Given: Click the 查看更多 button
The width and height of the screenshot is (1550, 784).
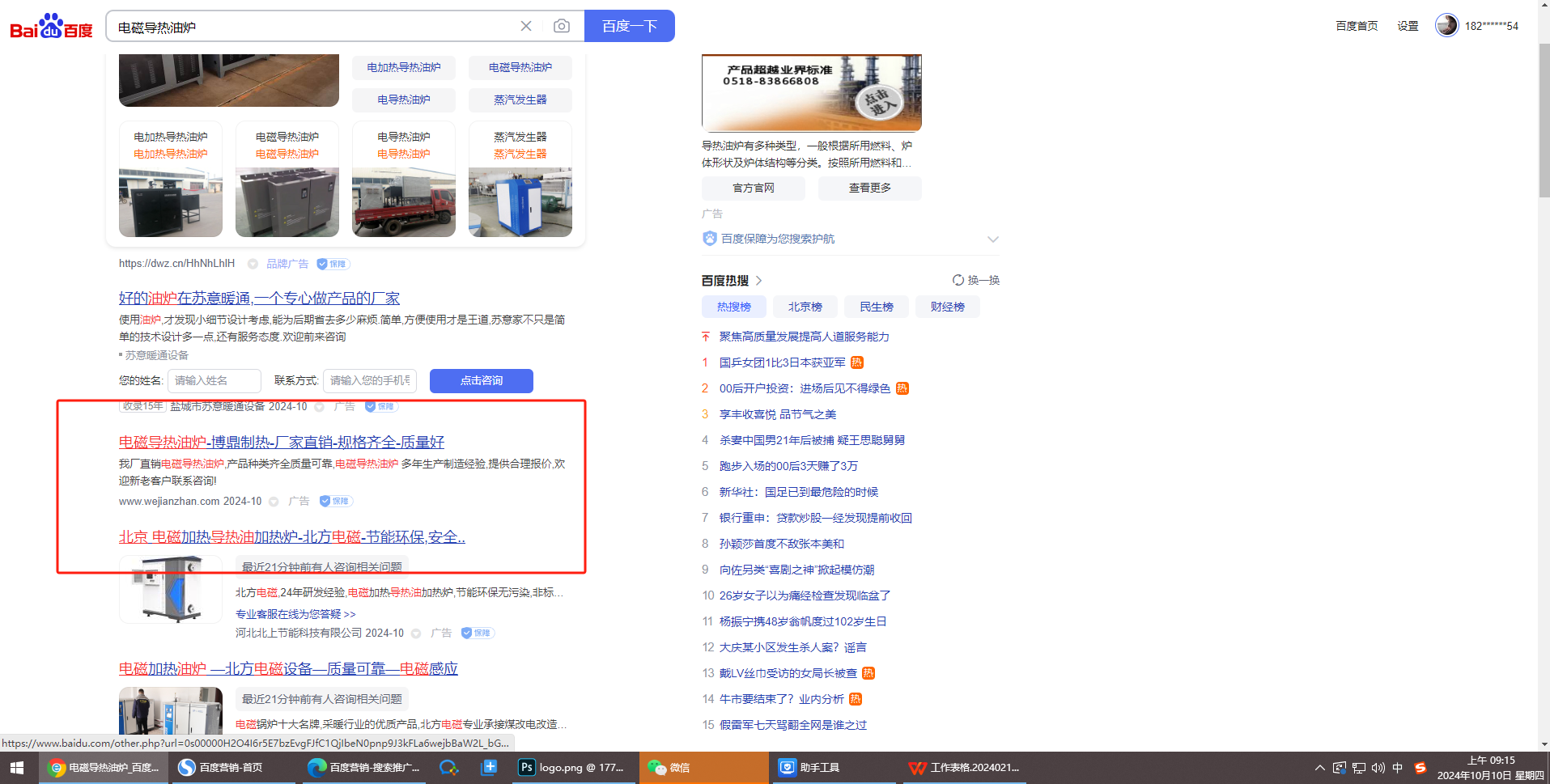Looking at the screenshot, I should click(870, 188).
